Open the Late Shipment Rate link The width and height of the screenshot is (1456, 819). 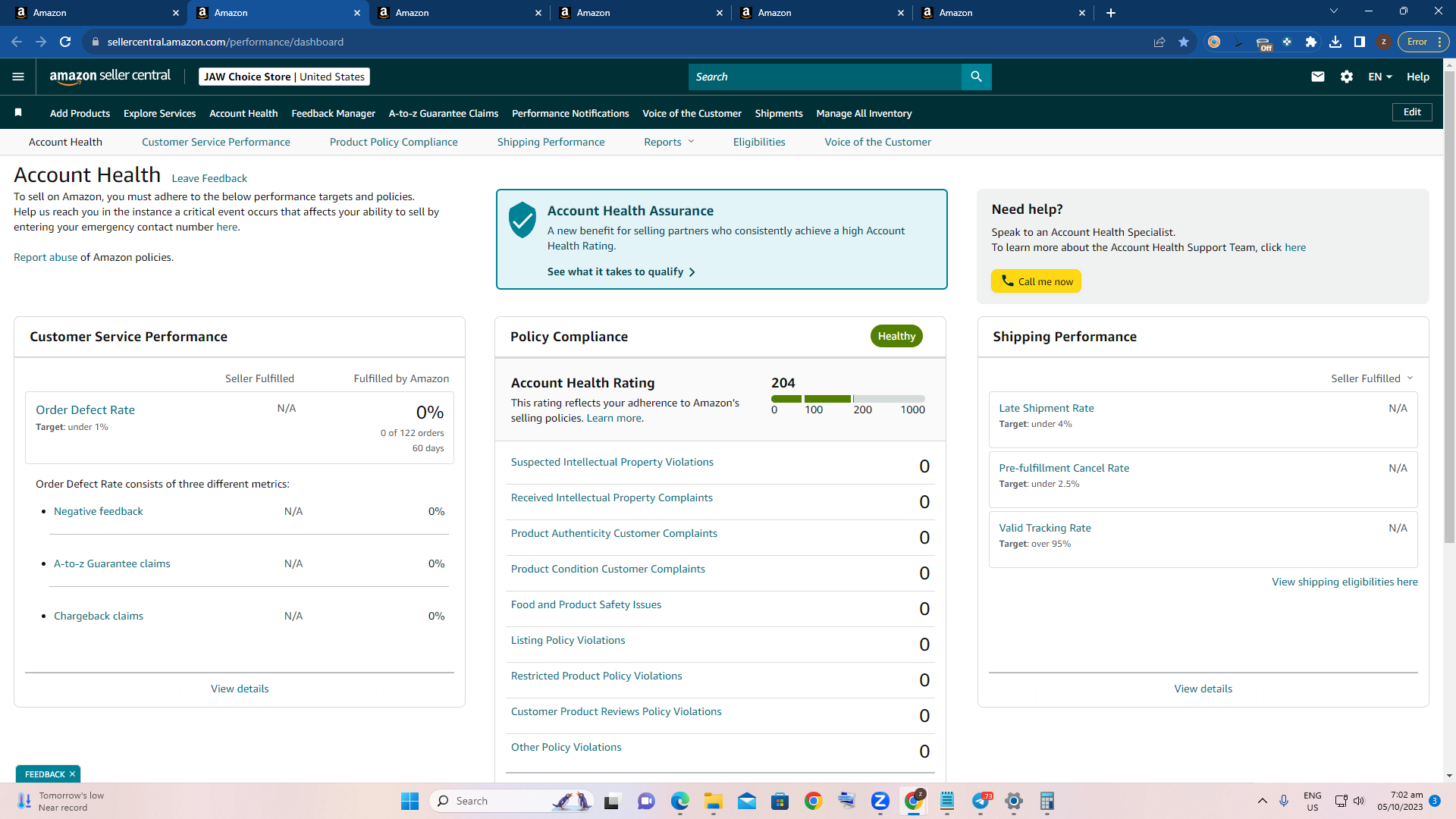point(1046,408)
